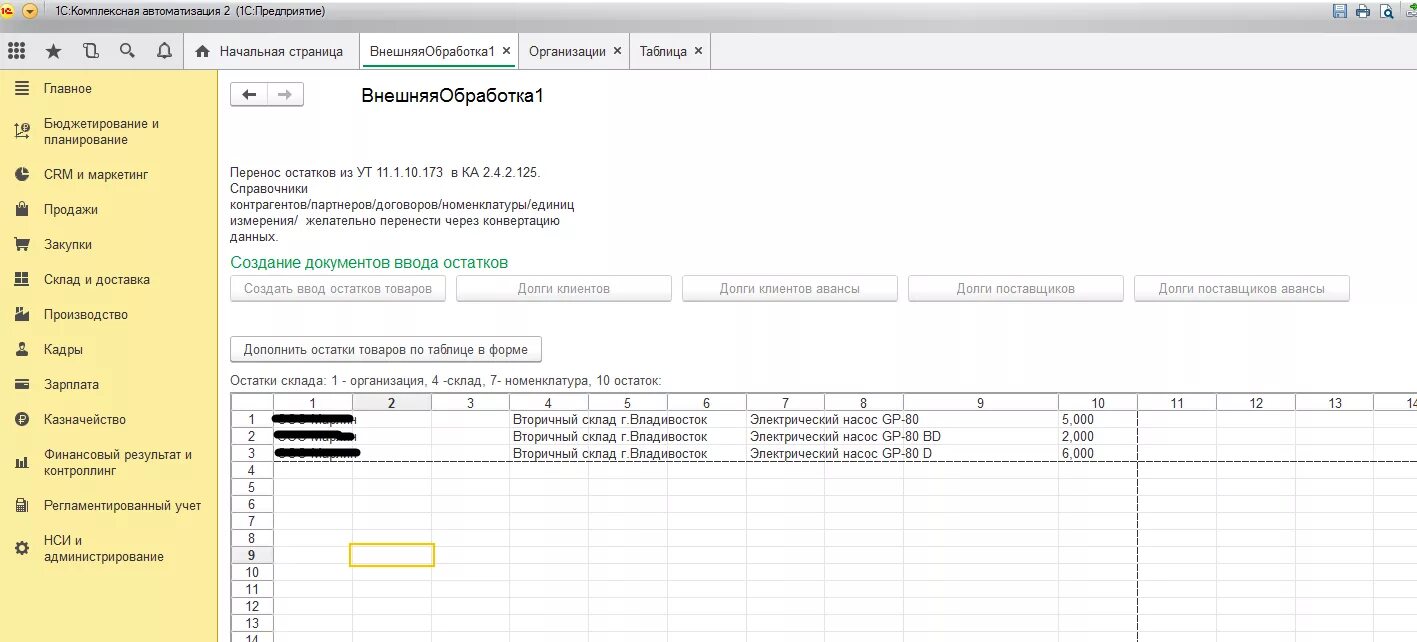Viewport: 1417px width, 642px height.
Task: Click Создать ввод остатков товаров button
Action: tap(338, 288)
